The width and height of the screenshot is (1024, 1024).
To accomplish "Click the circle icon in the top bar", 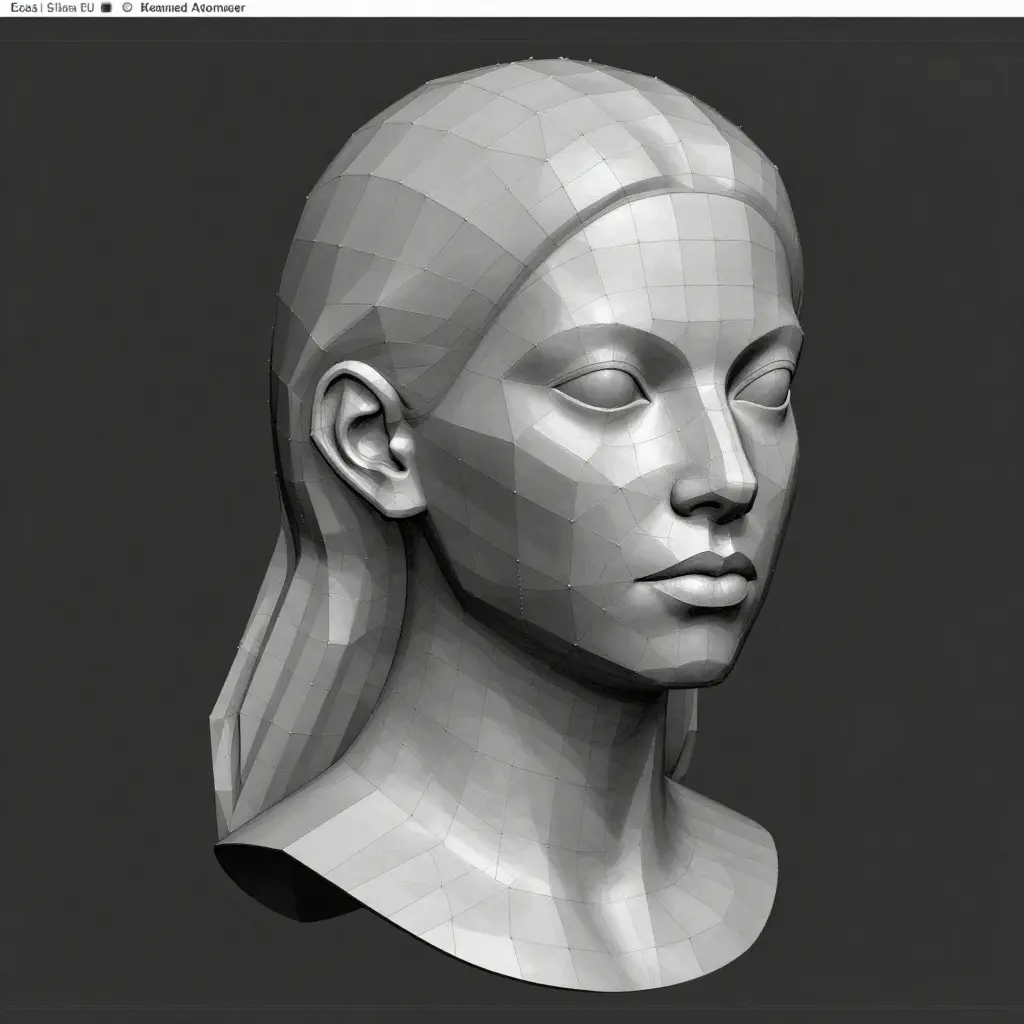I will point(127,7).
